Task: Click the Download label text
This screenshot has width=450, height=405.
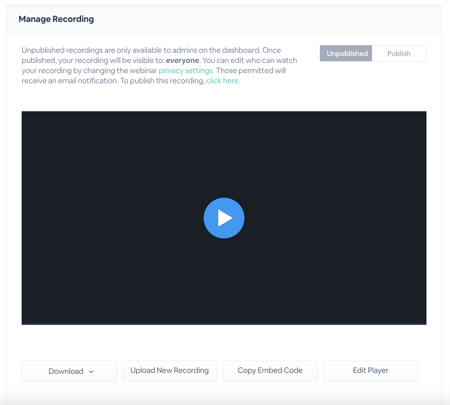Action: point(66,371)
